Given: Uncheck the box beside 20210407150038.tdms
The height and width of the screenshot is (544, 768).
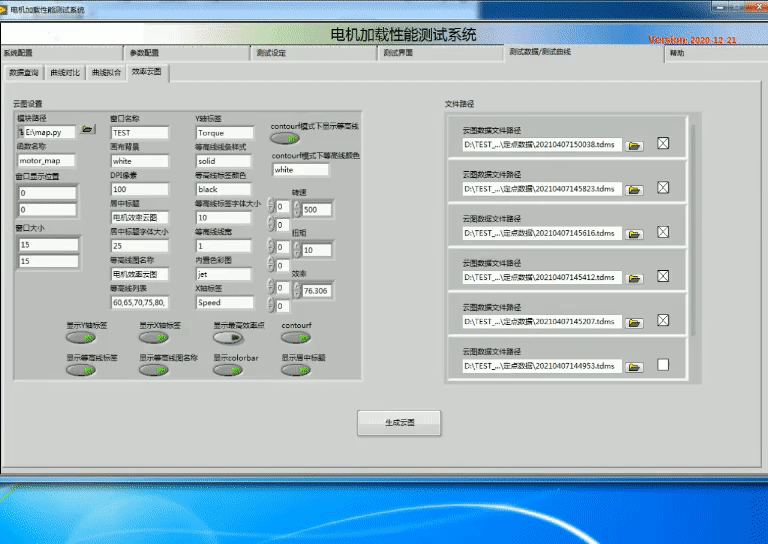Looking at the screenshot, I should coord(662,144).
